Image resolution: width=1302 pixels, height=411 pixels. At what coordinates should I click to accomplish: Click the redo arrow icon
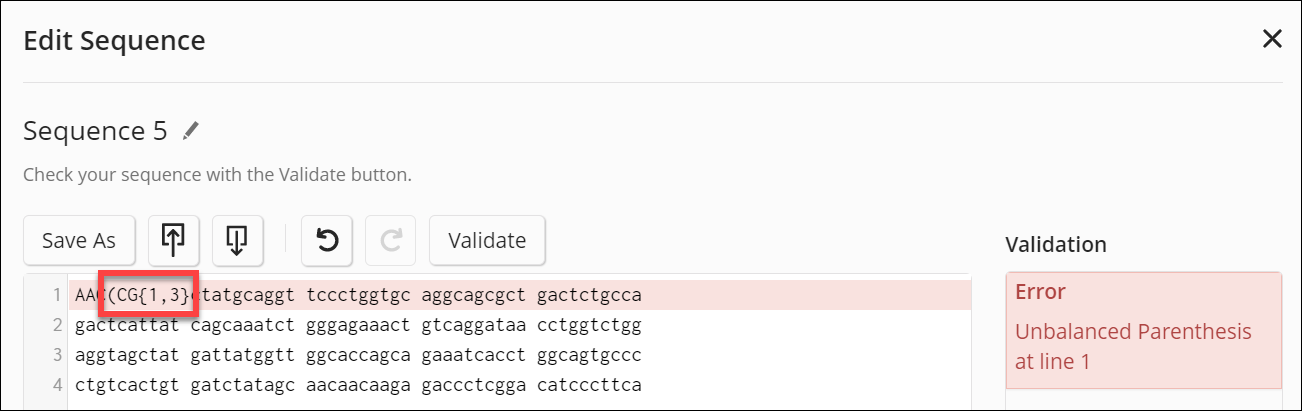tap(391, 240)
